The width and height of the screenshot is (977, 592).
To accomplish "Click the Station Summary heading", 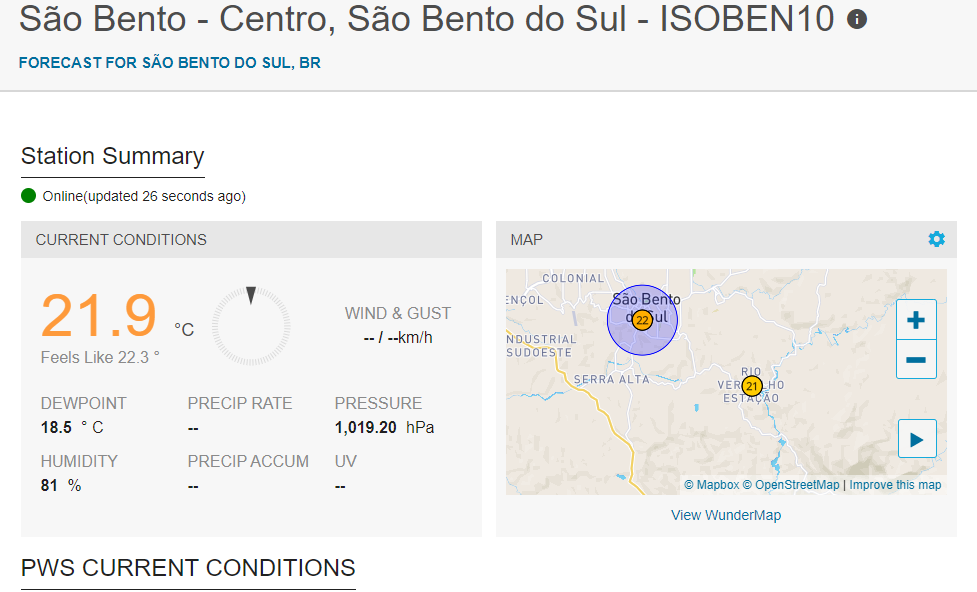I will [113, 156].
